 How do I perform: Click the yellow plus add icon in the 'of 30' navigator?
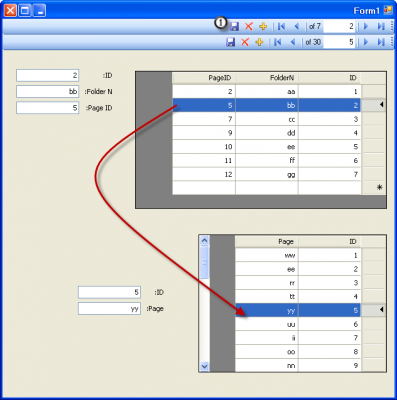(259, 42)
